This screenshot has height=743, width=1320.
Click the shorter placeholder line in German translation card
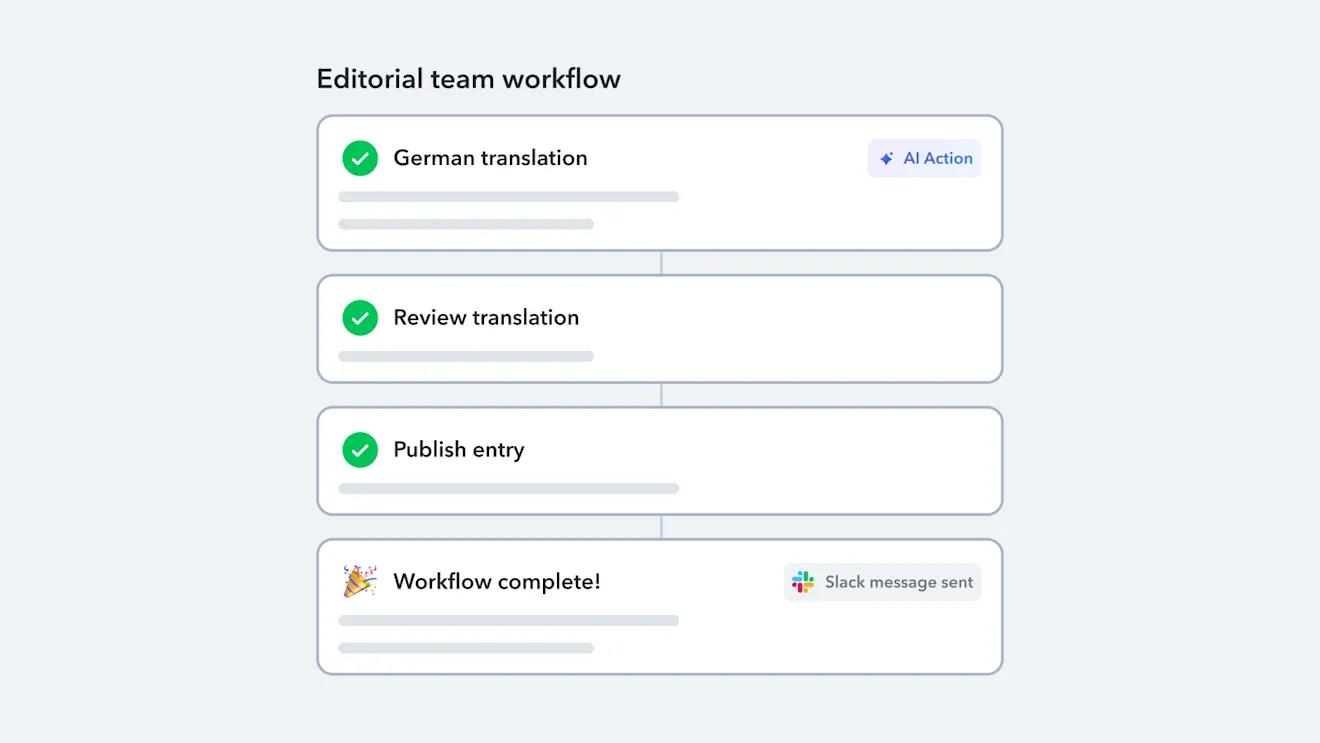coord(466,225)
